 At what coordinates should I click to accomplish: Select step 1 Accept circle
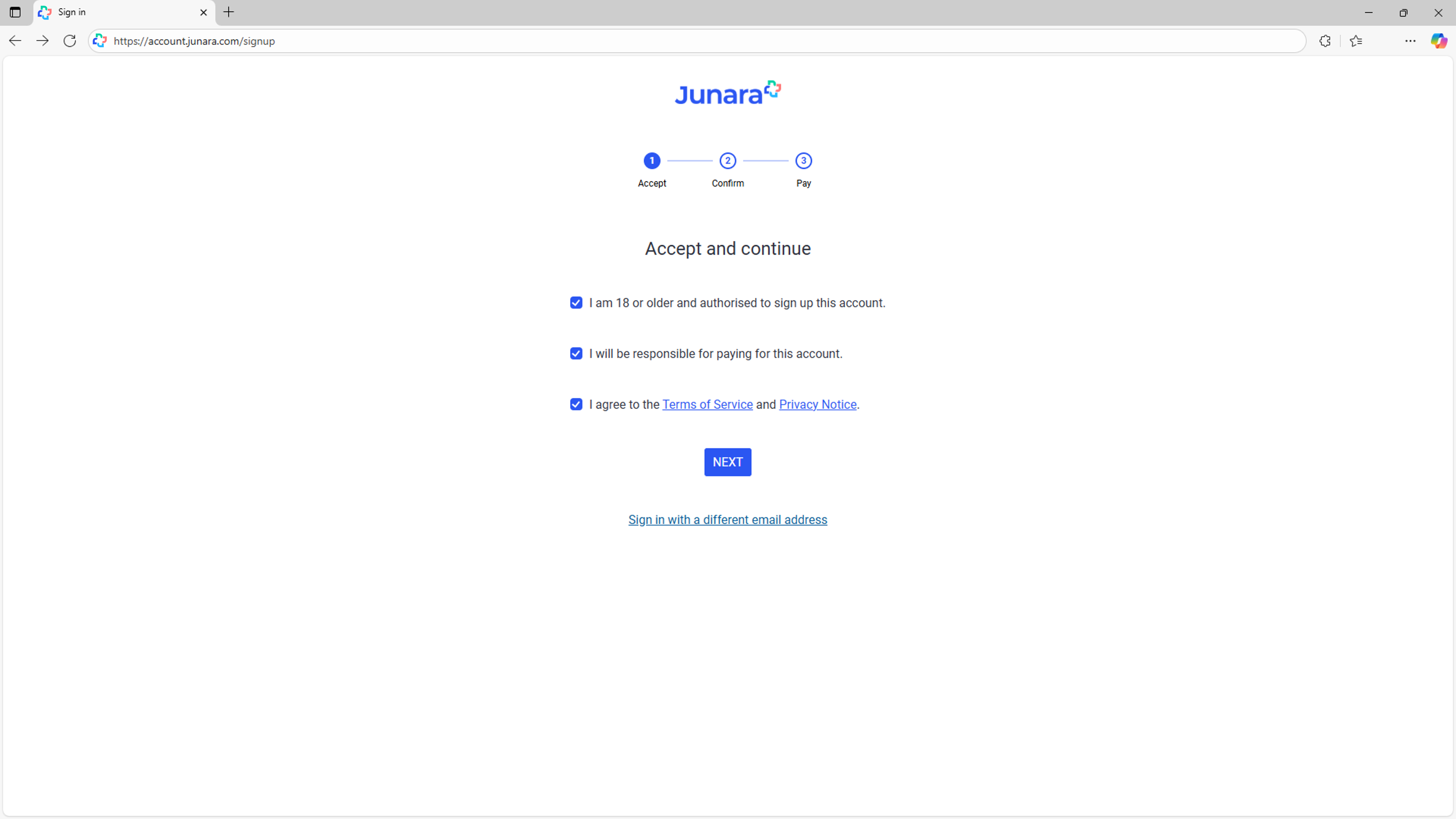pyautogui.click(x=652, y=160)
